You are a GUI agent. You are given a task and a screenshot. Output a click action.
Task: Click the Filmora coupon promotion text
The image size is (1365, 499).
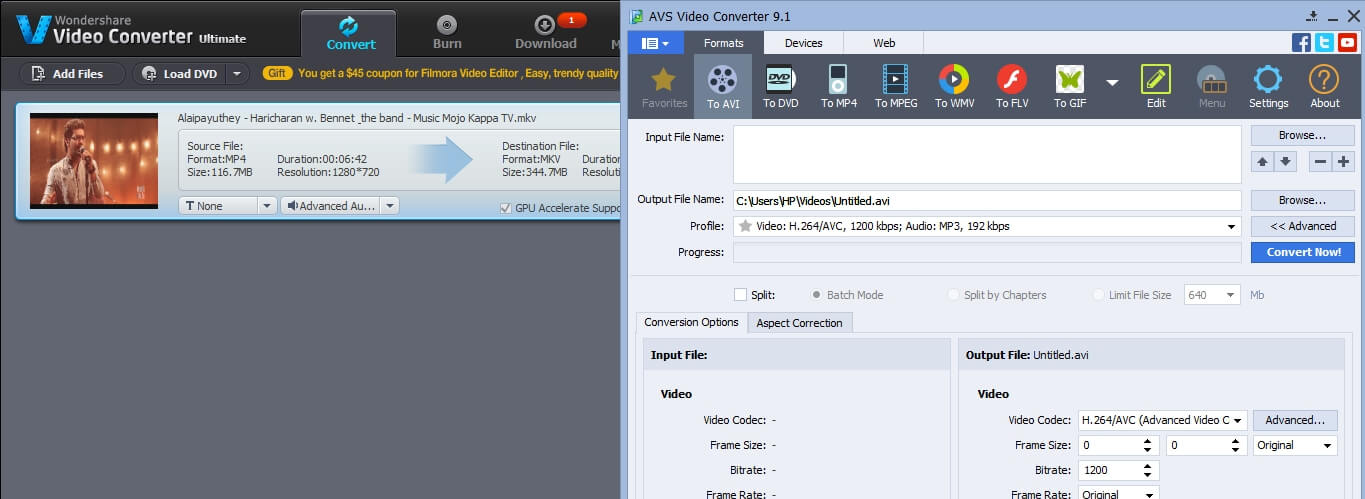pyautogui.click(x=458, y=73)
